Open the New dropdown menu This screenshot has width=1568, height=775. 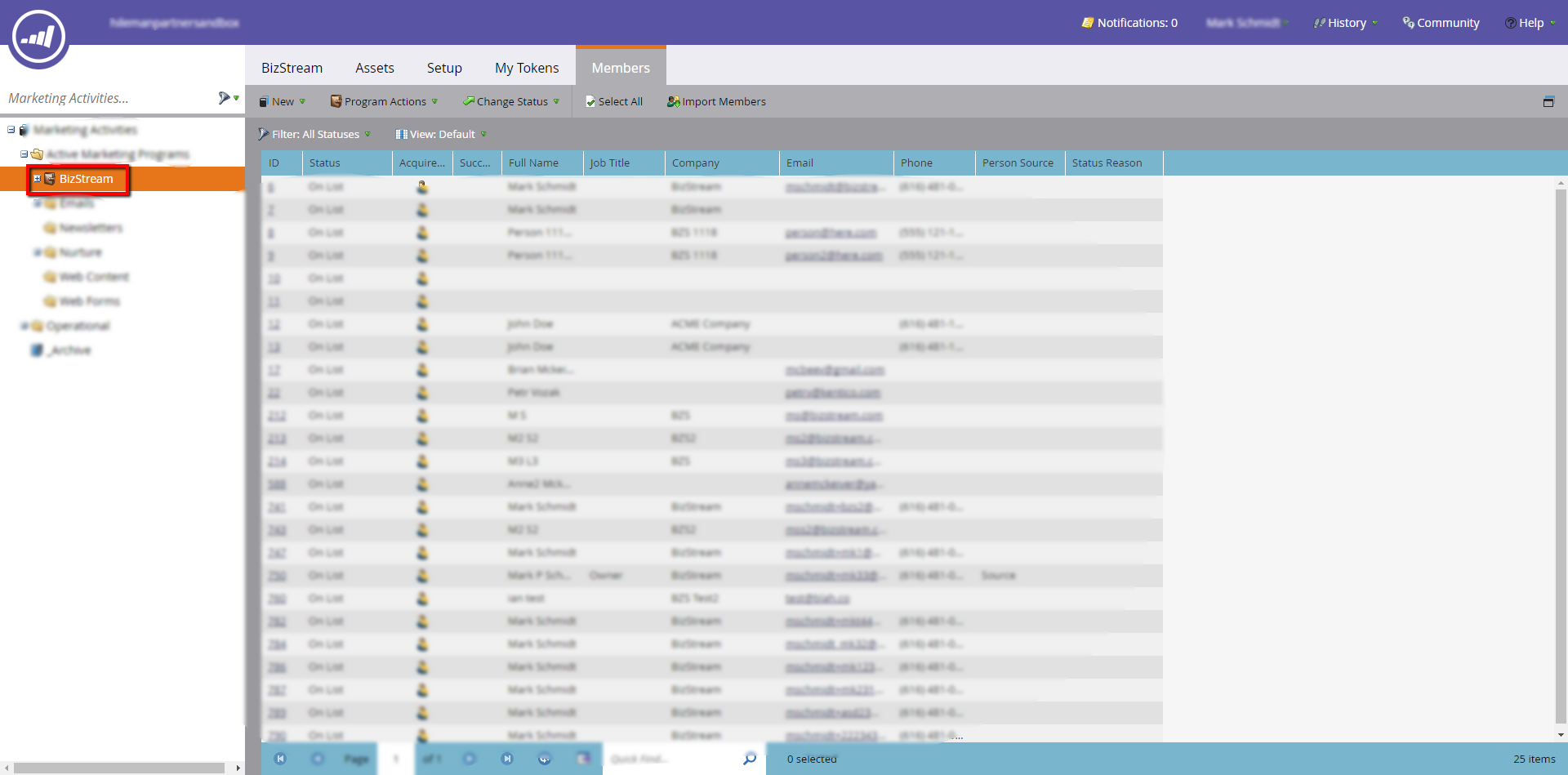tap(282, 101)
